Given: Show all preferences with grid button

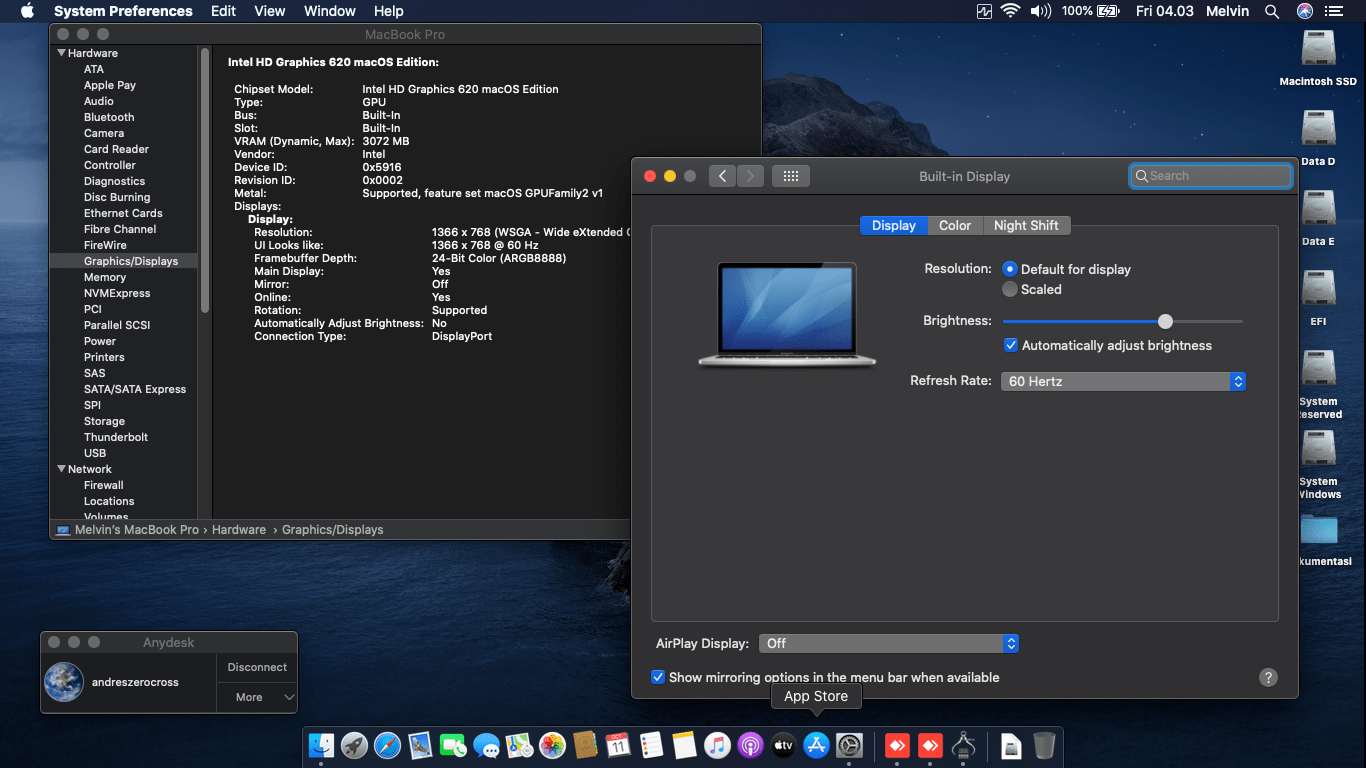Looking at the screenshot, I should click(x=791, y=176).
